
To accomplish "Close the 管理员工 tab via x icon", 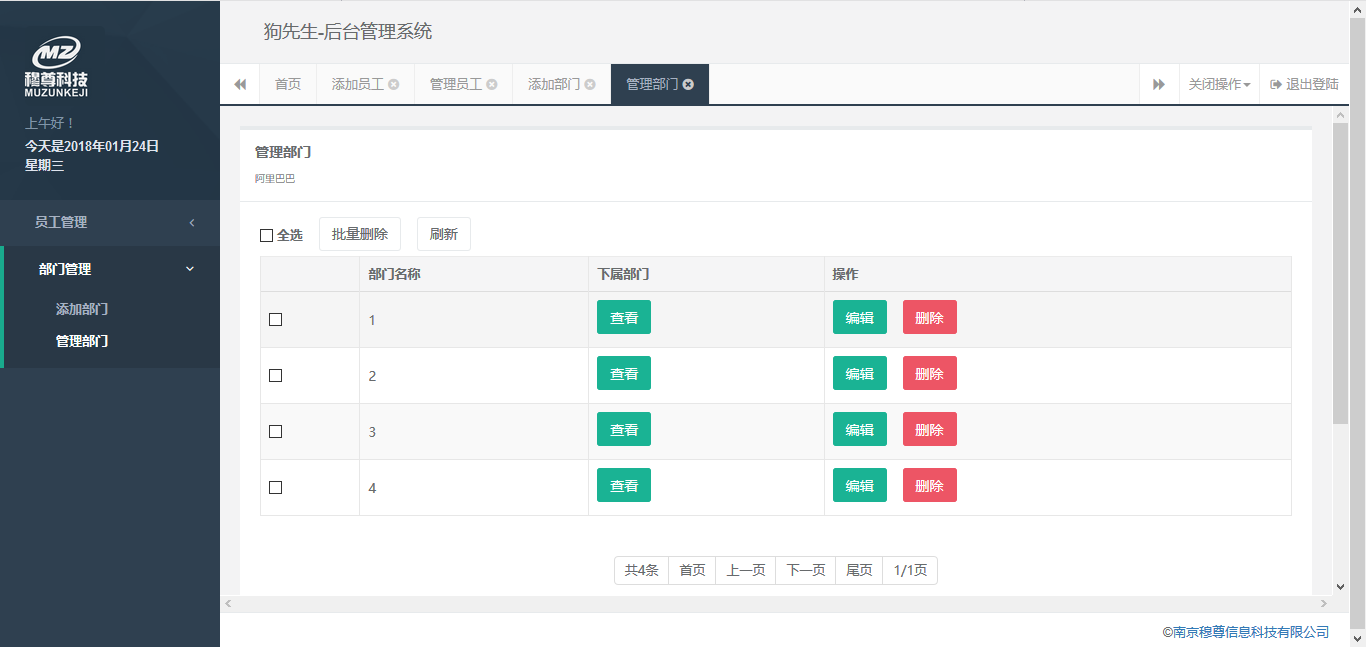I will (x=492, y=85).
